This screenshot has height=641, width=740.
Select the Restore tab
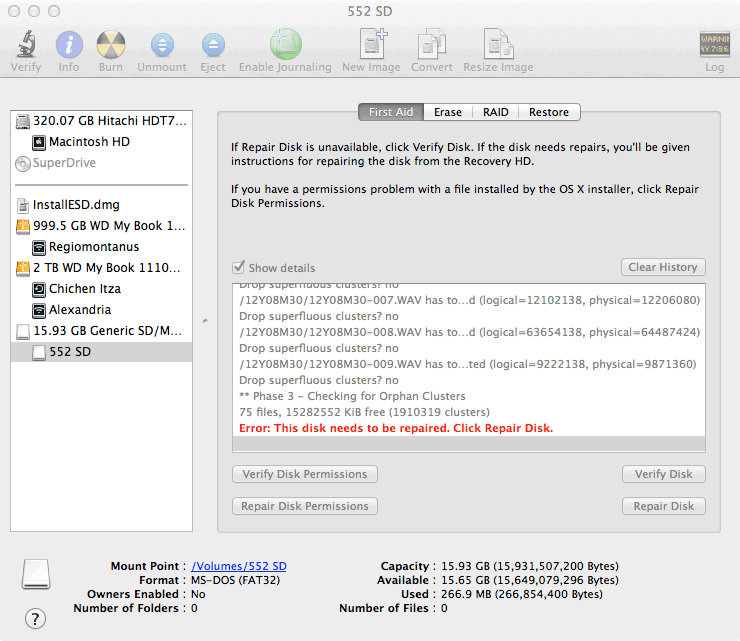(549, 113)
